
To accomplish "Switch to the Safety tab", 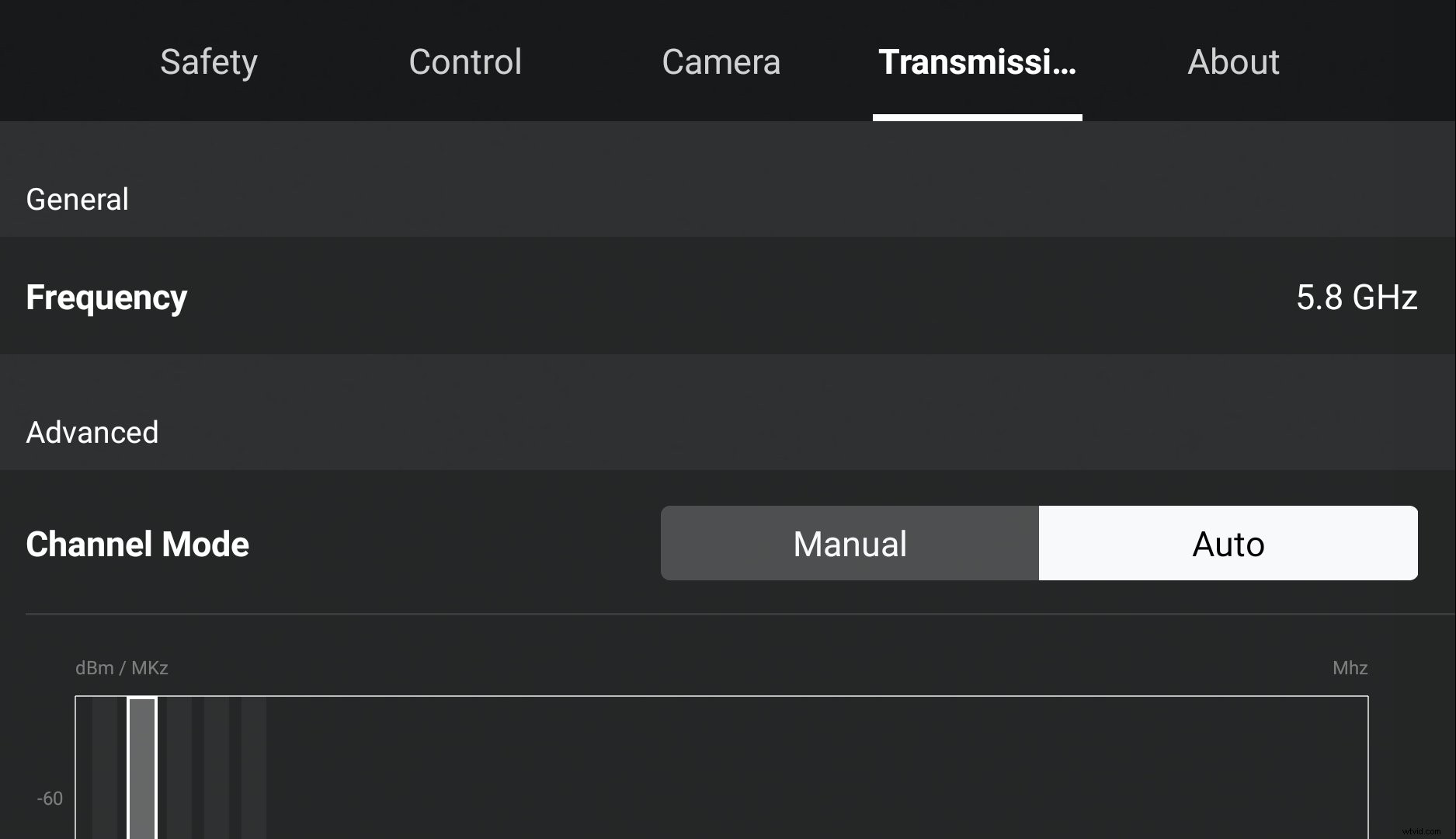I will 208,61.
